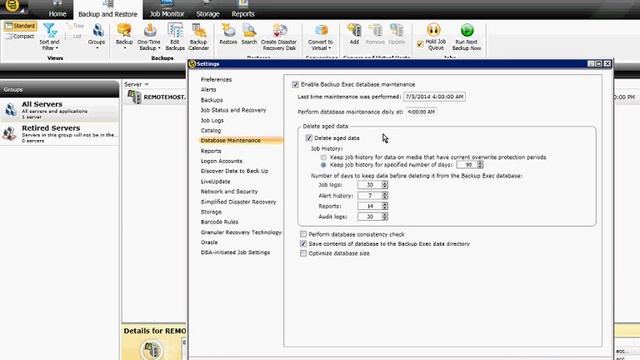Open Alerts settings page
The height and width of the screenshot is (360, 640).
point(209,89)
